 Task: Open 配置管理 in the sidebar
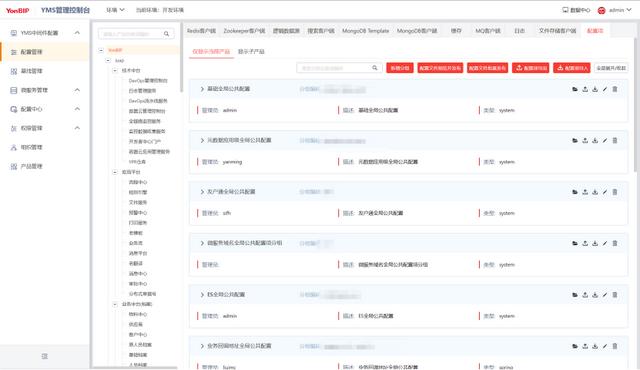tap(44, 52)
